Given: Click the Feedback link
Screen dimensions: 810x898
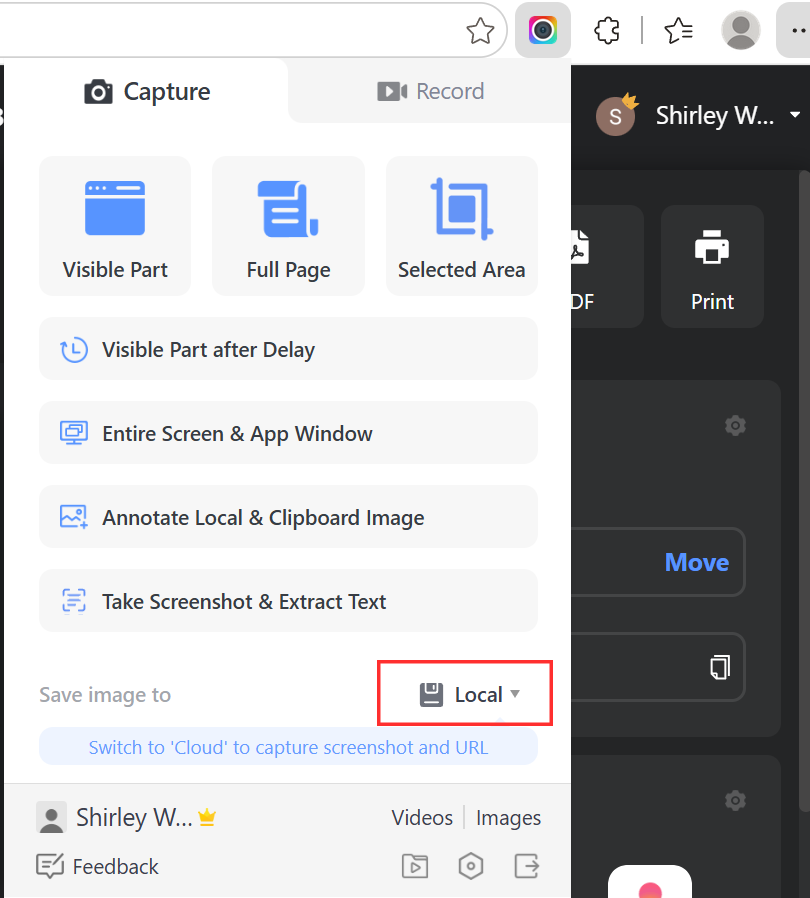Looking at the screenshot, I should [x=97, y=867].
